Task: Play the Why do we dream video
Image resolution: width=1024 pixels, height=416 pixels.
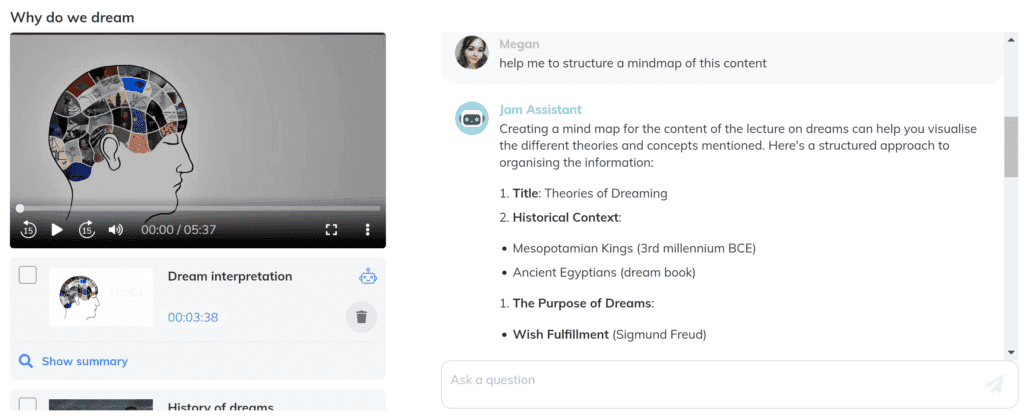Action: point(57,230)
